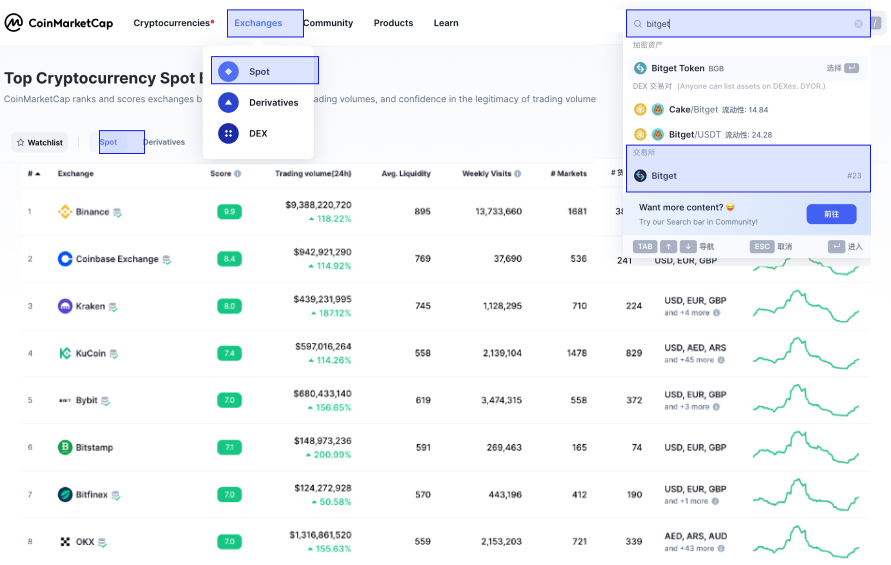891x565 pixels.
Task: Click OKX's volume graph sparkline
Action: 806,542
